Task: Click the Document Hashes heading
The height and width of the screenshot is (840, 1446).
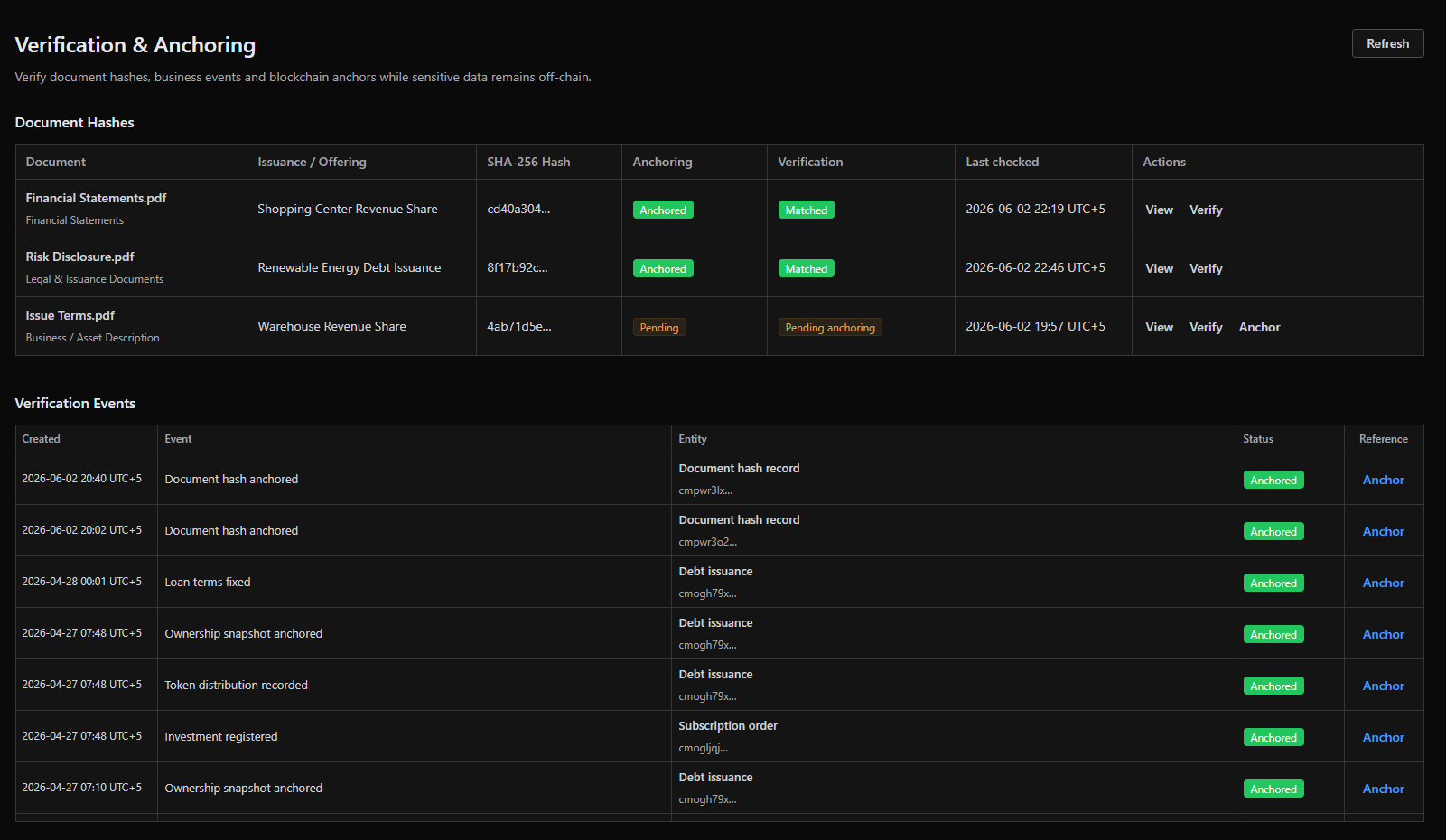Action: pyautogui.click(x=74, y=123)
